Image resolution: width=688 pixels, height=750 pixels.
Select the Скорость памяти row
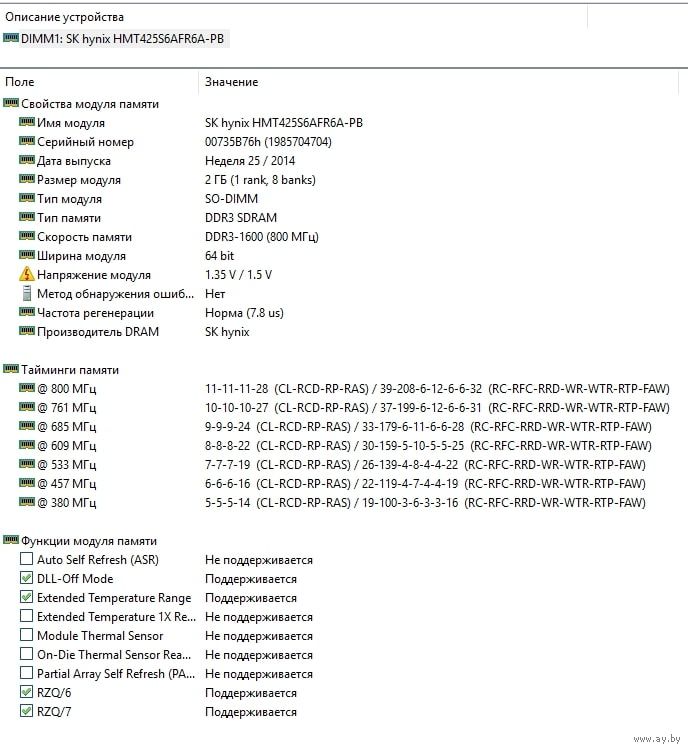pos(84,237)
